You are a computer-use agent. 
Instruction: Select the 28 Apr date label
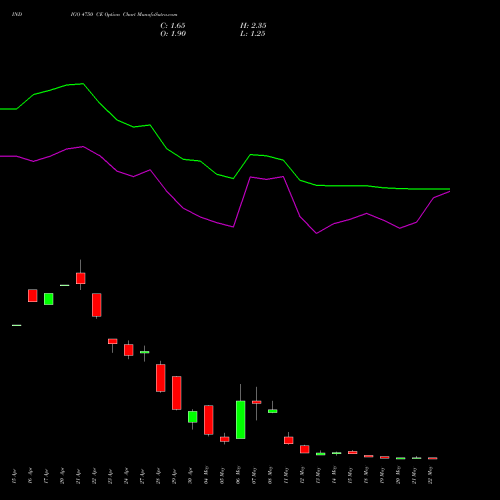coord(158,476)
